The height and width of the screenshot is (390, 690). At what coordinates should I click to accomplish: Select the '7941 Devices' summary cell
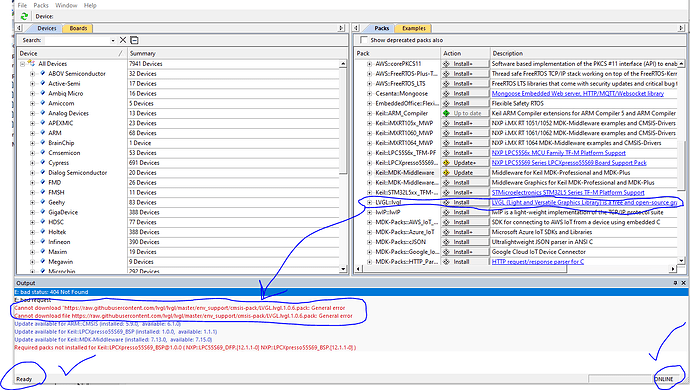233,63
